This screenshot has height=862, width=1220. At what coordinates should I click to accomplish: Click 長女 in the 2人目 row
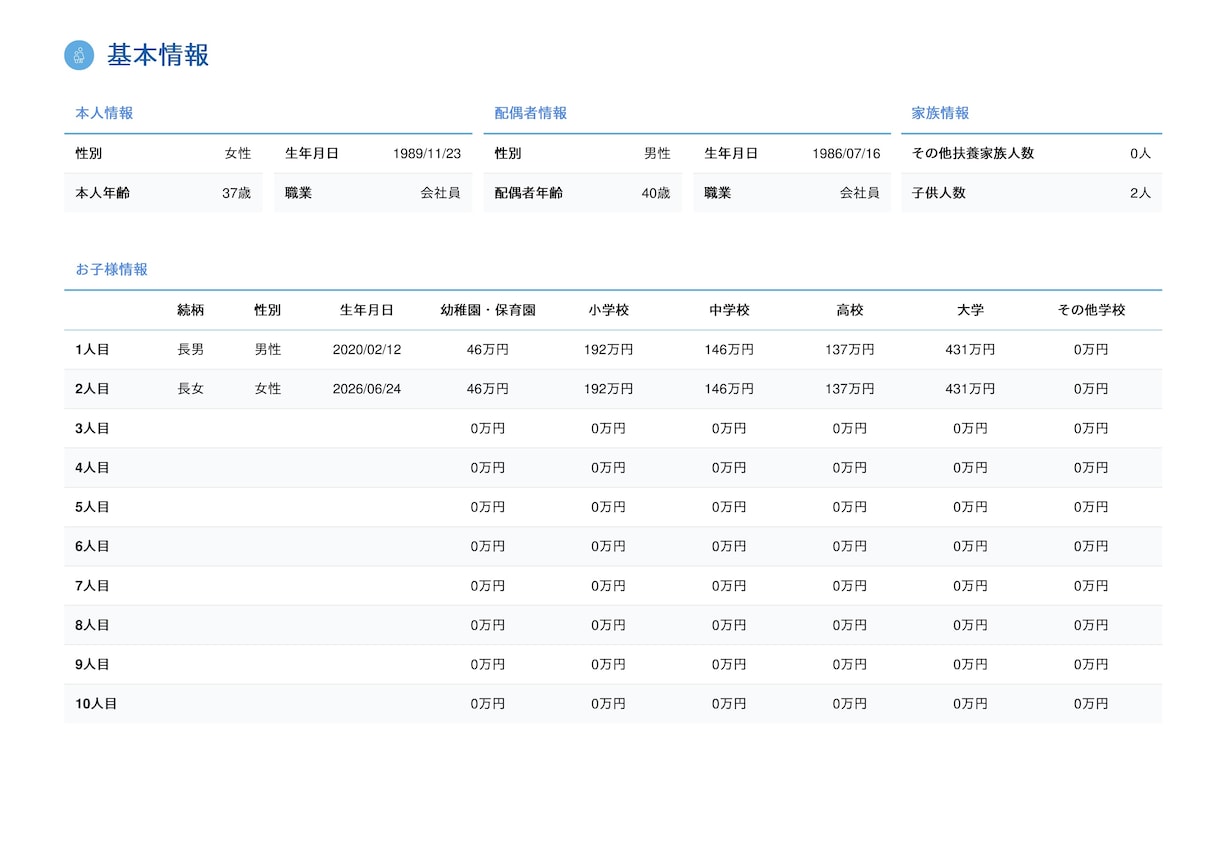point(190,389)
